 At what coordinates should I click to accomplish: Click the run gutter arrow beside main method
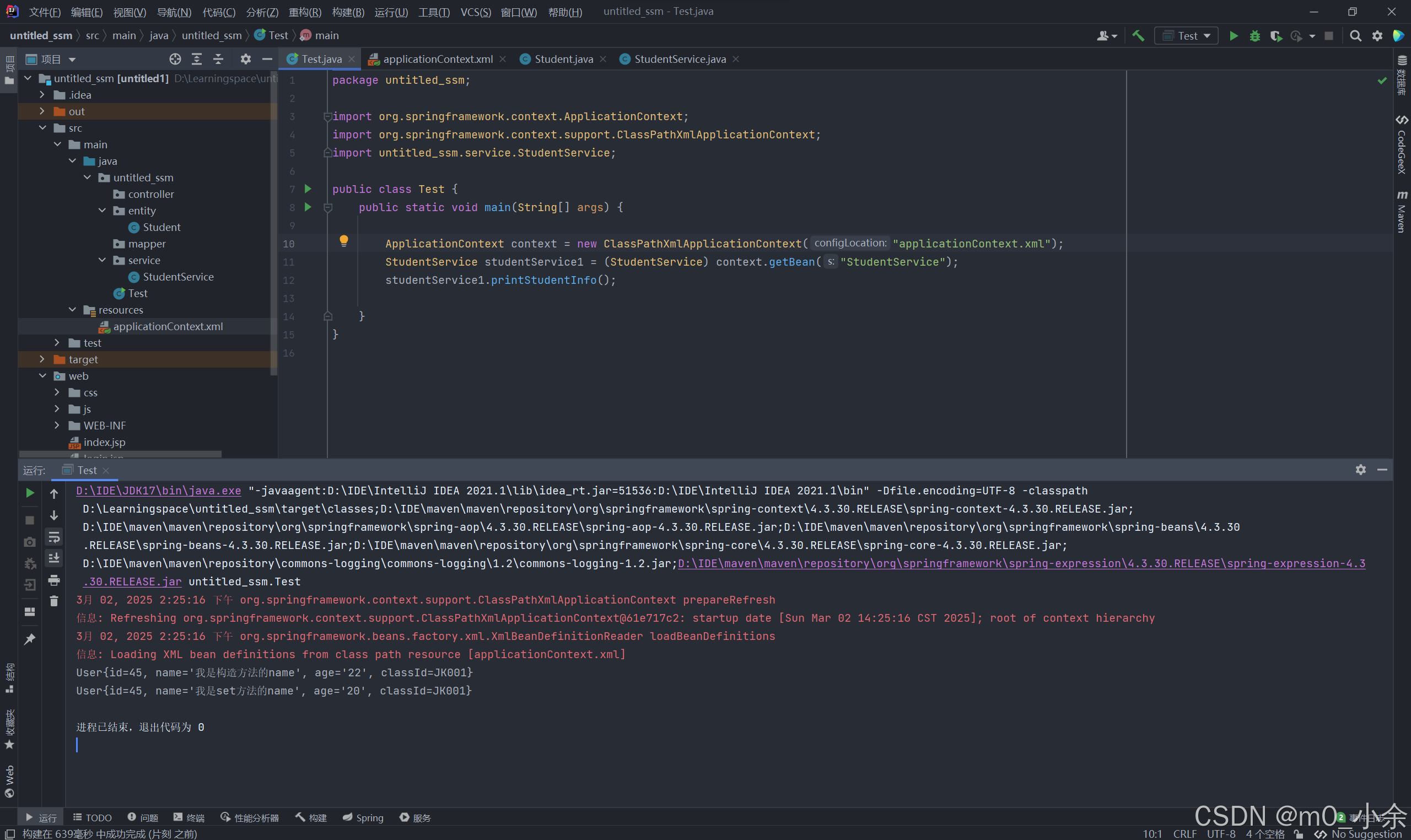point(308,207)
